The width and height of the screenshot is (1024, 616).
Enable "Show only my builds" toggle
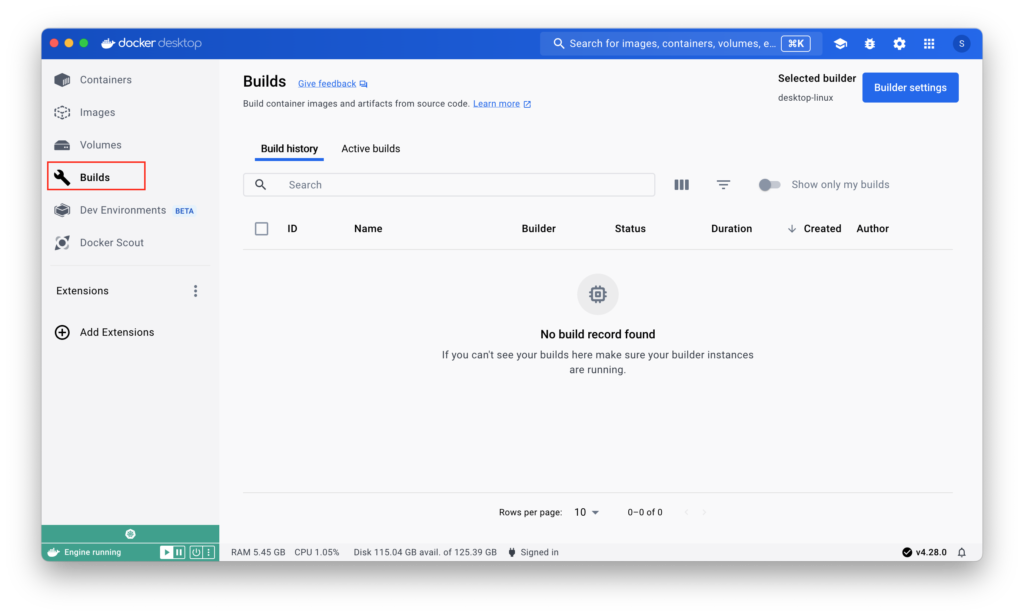pos(769,185)
